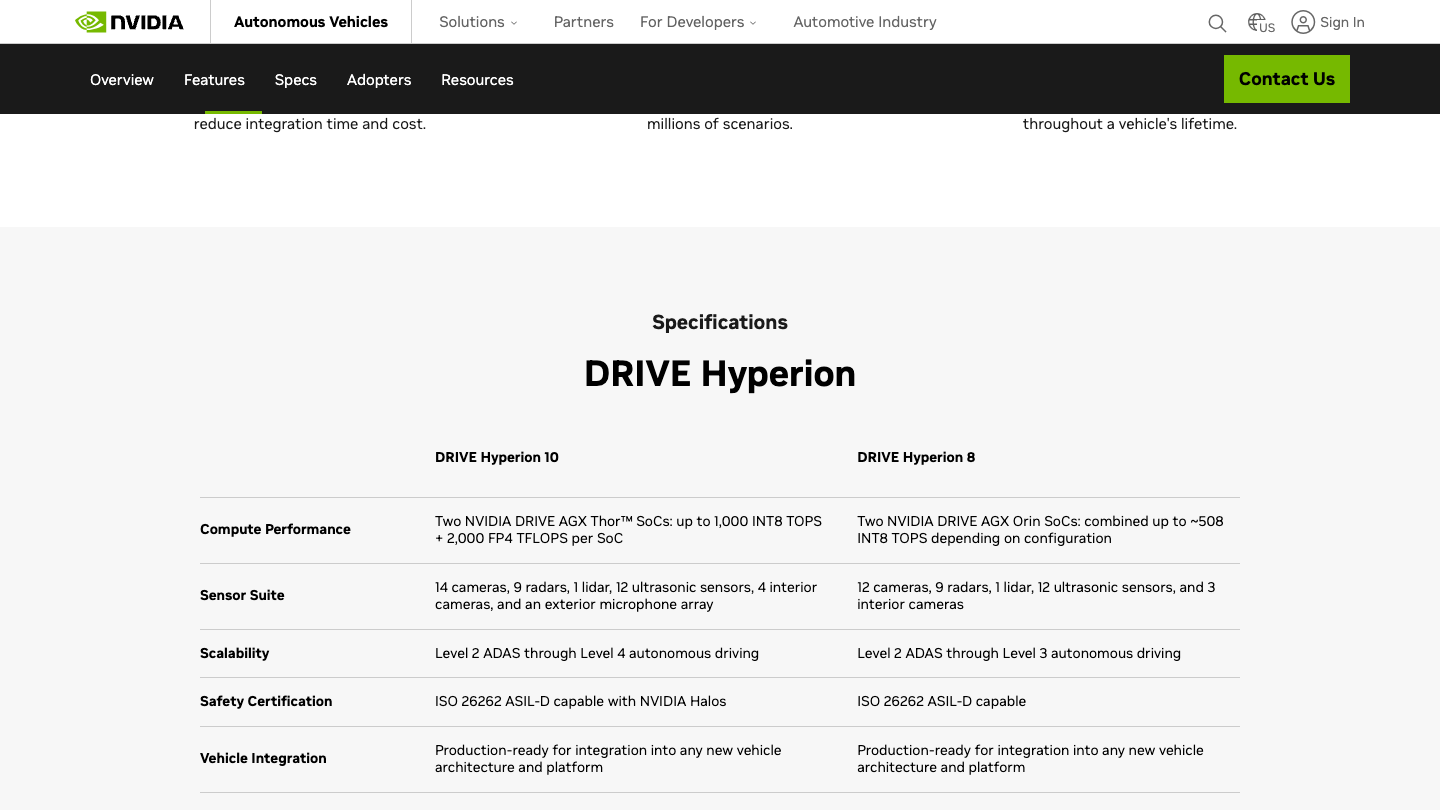Image resolution: width=1440 pixels, height=810 pixels.
Task: Click the 'millions of scenarios' text
Action: (x=720, y=124)
